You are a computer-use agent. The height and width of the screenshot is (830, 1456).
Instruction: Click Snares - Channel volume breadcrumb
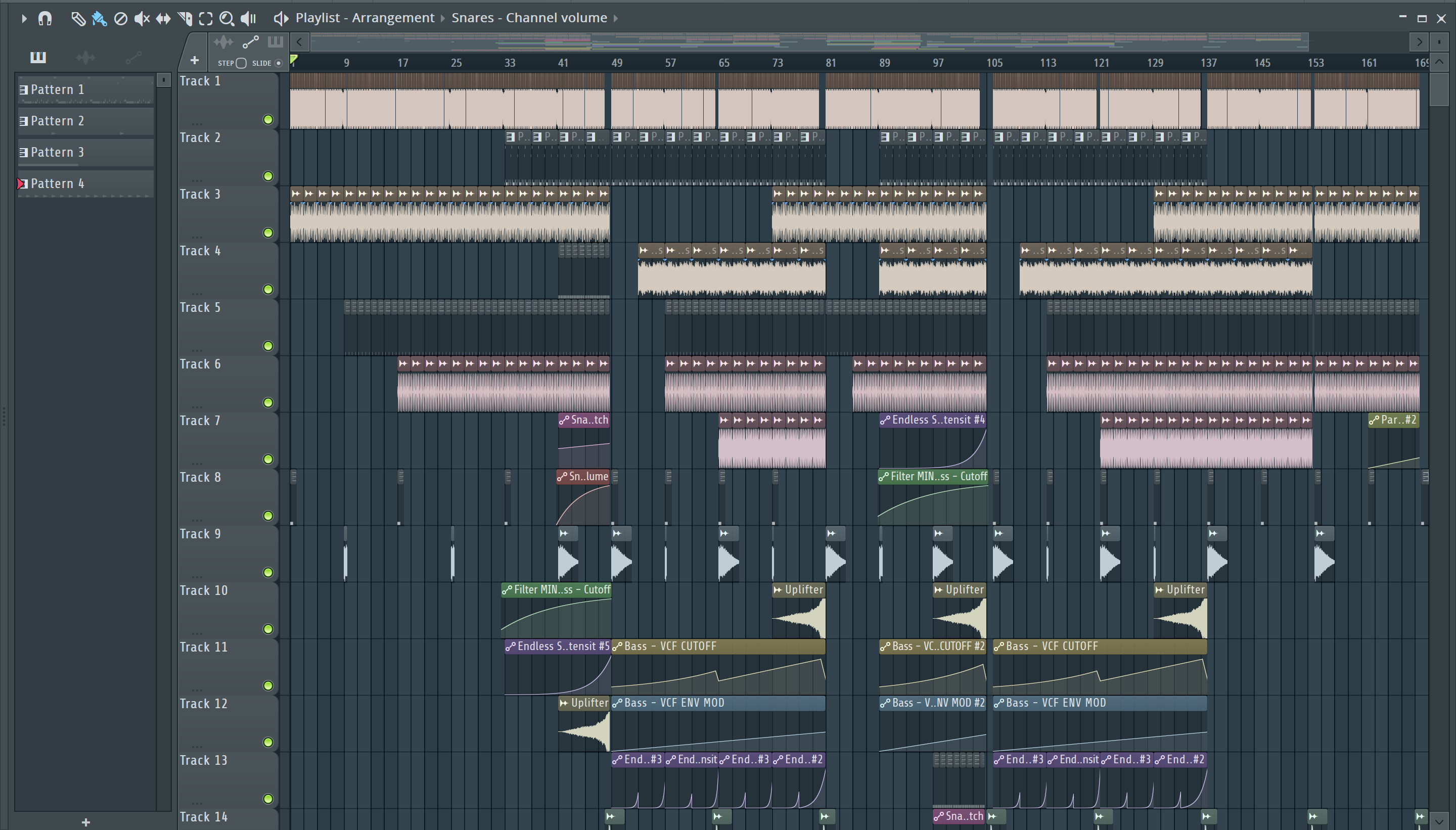529,18
